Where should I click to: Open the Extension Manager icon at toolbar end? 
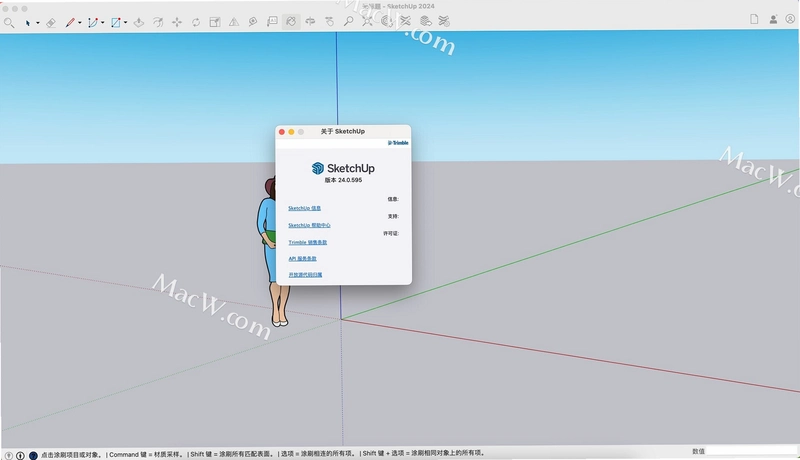[x=444, y=21]
